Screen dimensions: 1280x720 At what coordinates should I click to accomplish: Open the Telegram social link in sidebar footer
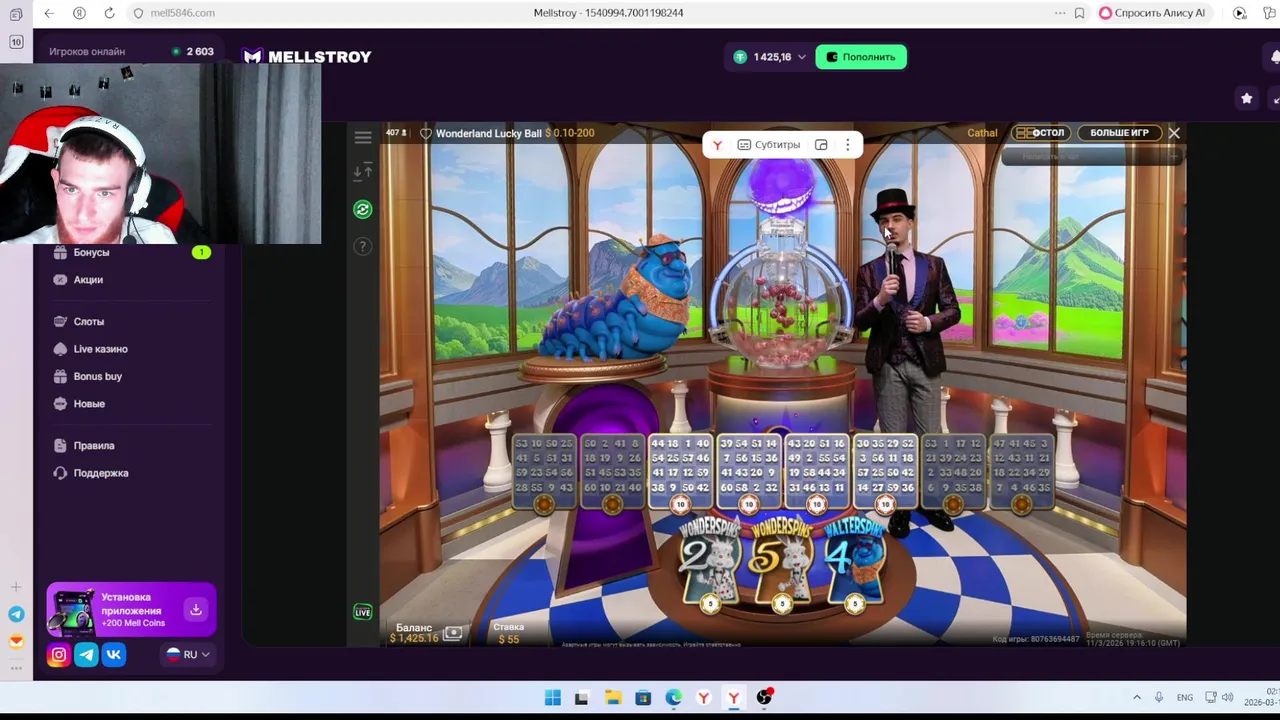pyautogui.click(x=86, y=655)
